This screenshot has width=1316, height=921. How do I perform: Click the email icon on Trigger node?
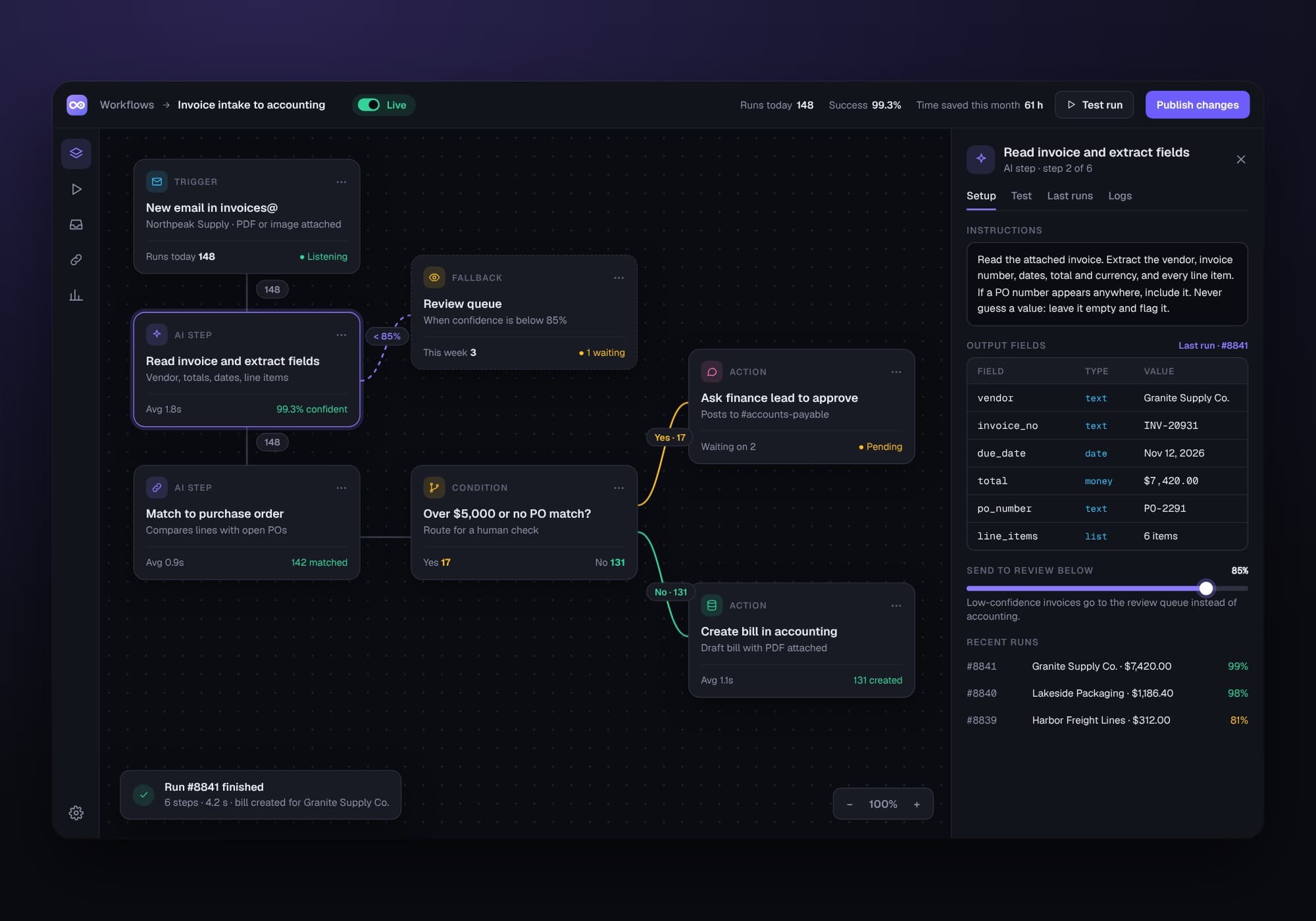(157, 182)
